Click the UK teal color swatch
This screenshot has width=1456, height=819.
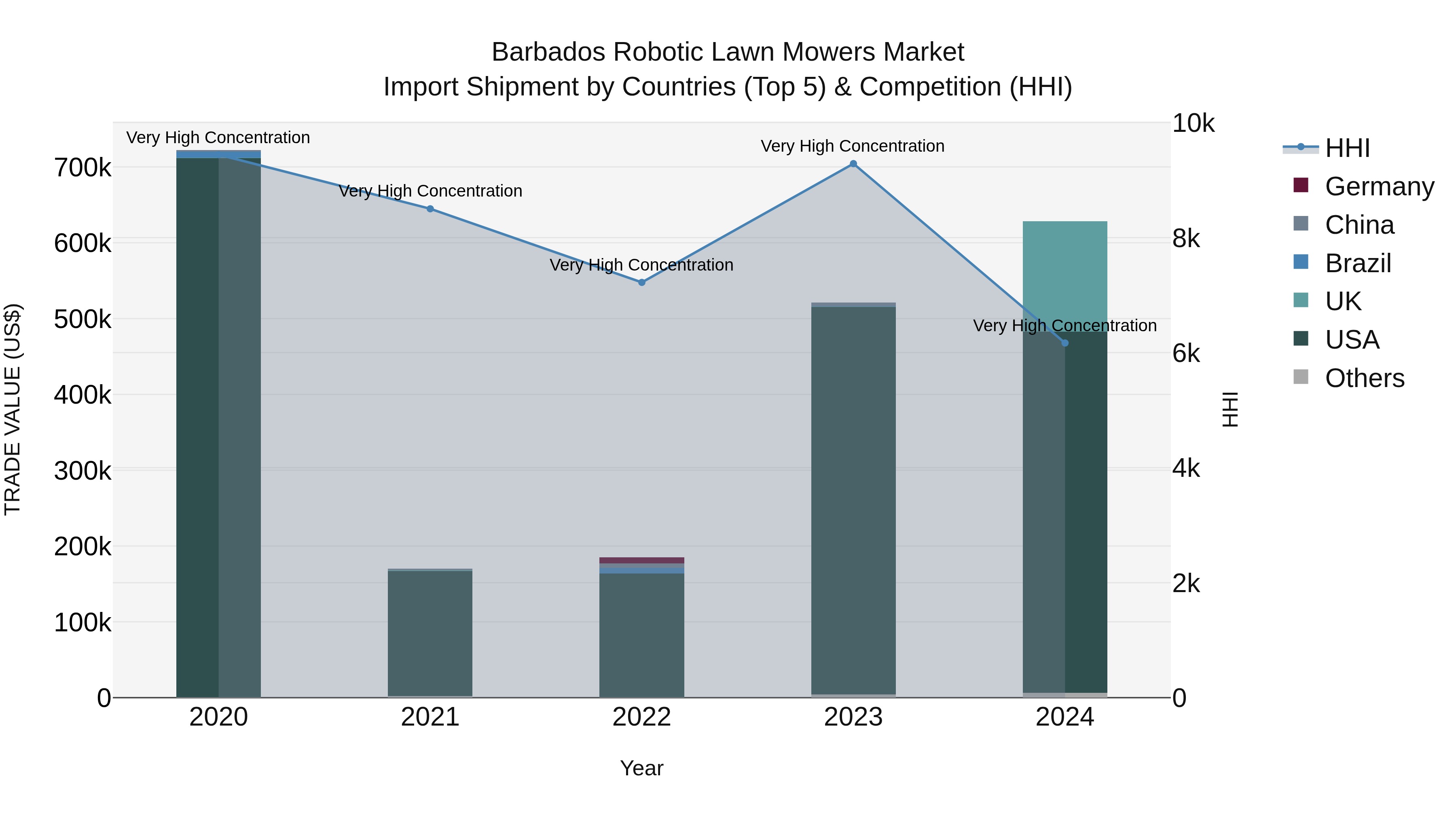[x=1301, y=300]
